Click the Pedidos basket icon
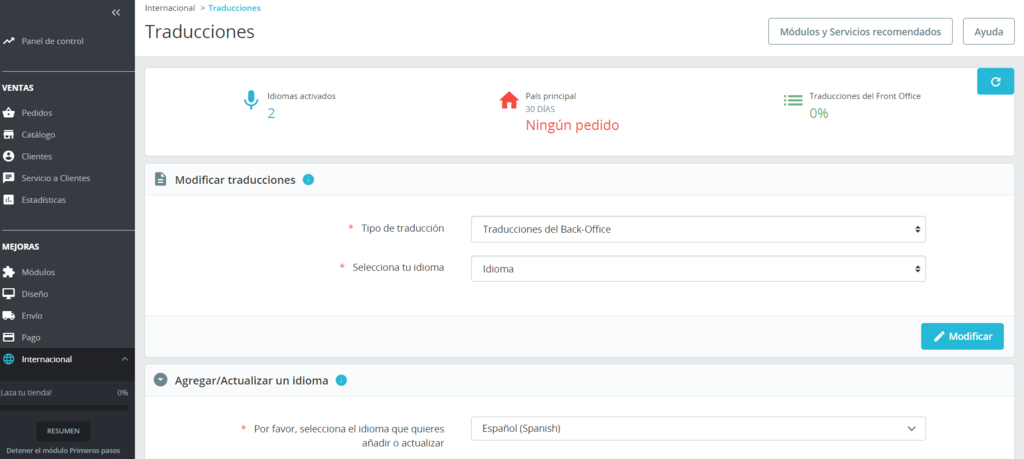The width and height of the screenshot is (1024, 459). pyautogui.click(x=8, y=113)
